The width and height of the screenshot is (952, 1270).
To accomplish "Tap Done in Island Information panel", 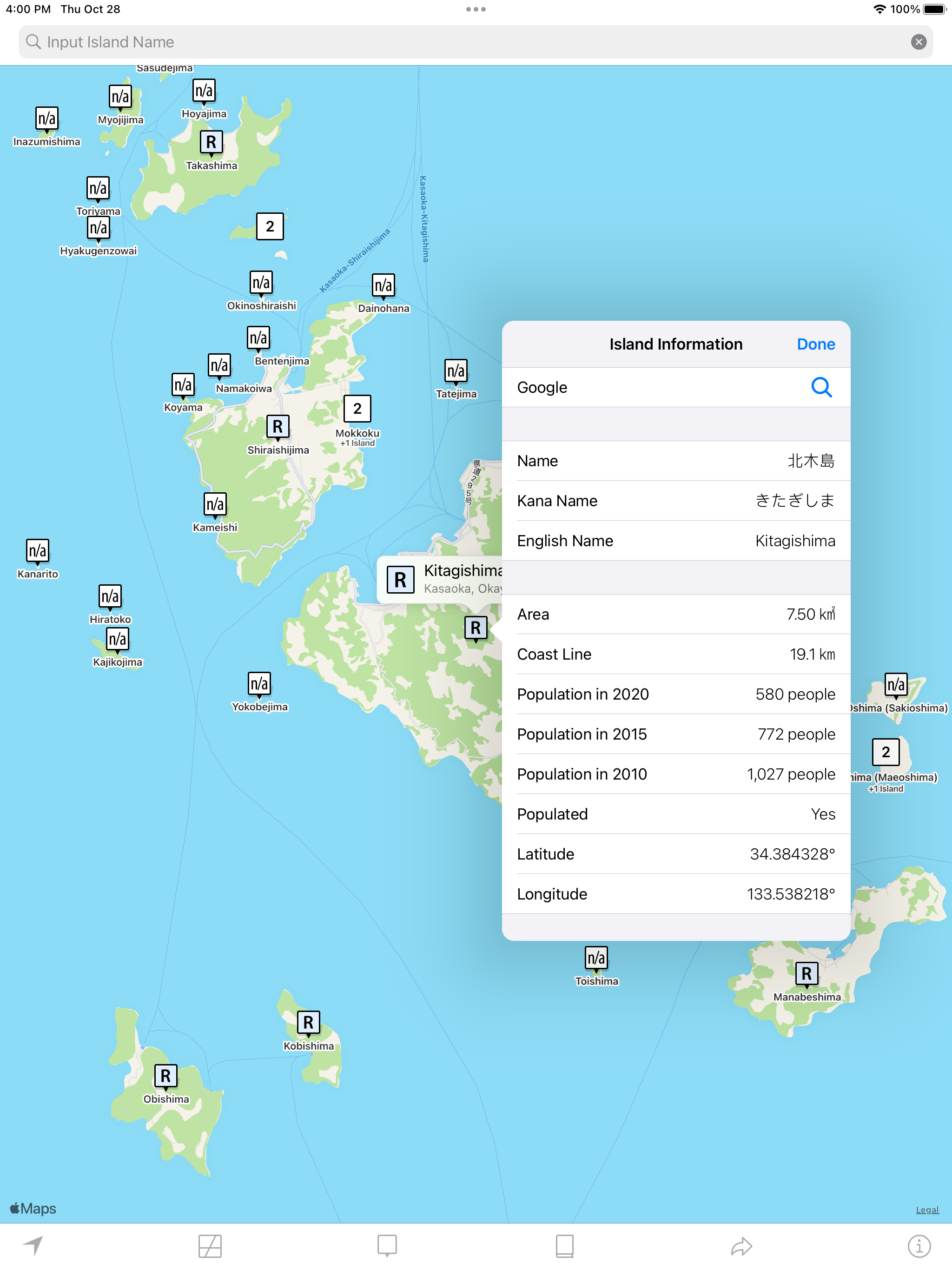I will 815,344.
